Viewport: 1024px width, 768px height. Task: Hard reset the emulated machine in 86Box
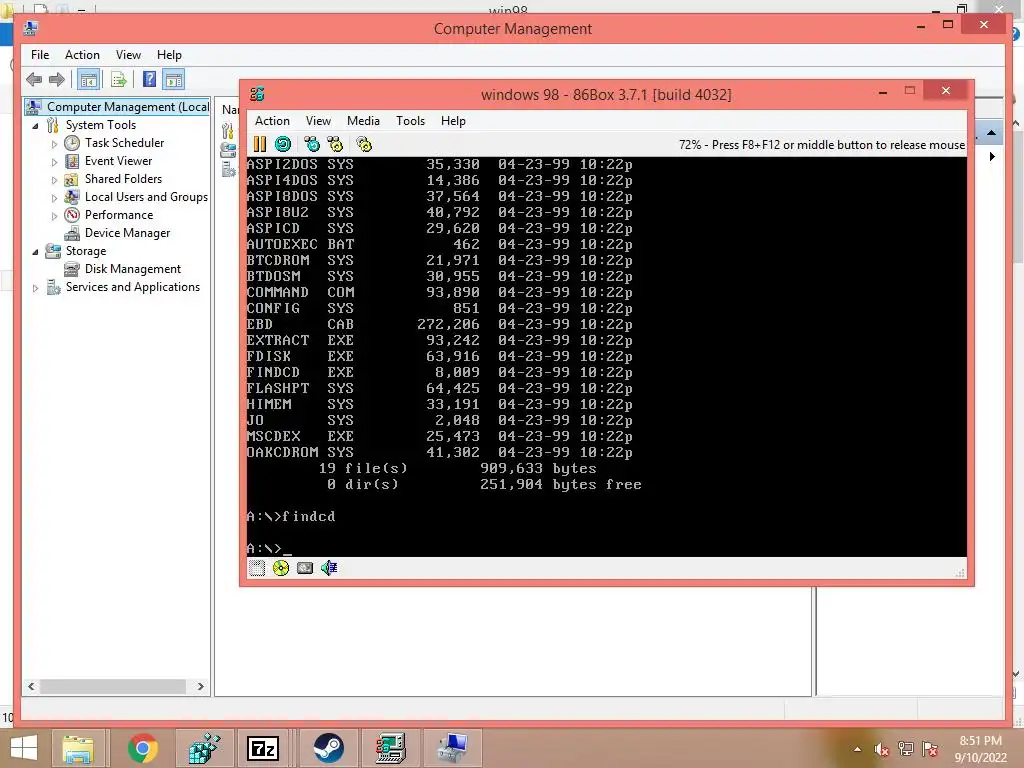(283, 144)
